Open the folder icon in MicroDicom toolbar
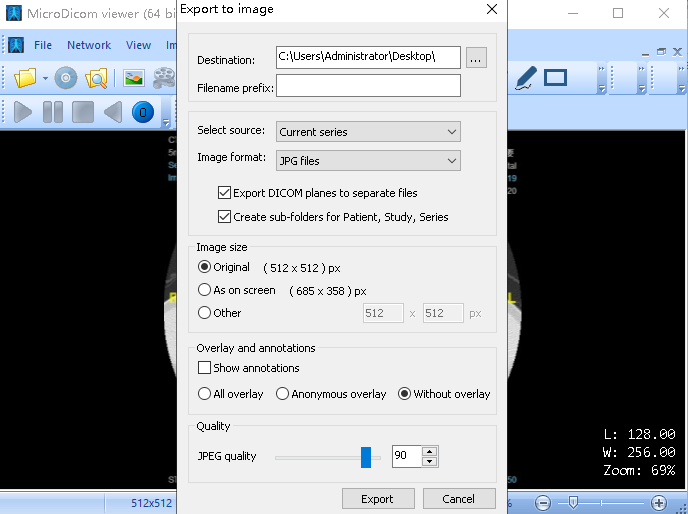The width and height of the screenshot is (688, 514). [x=25, y=78]
